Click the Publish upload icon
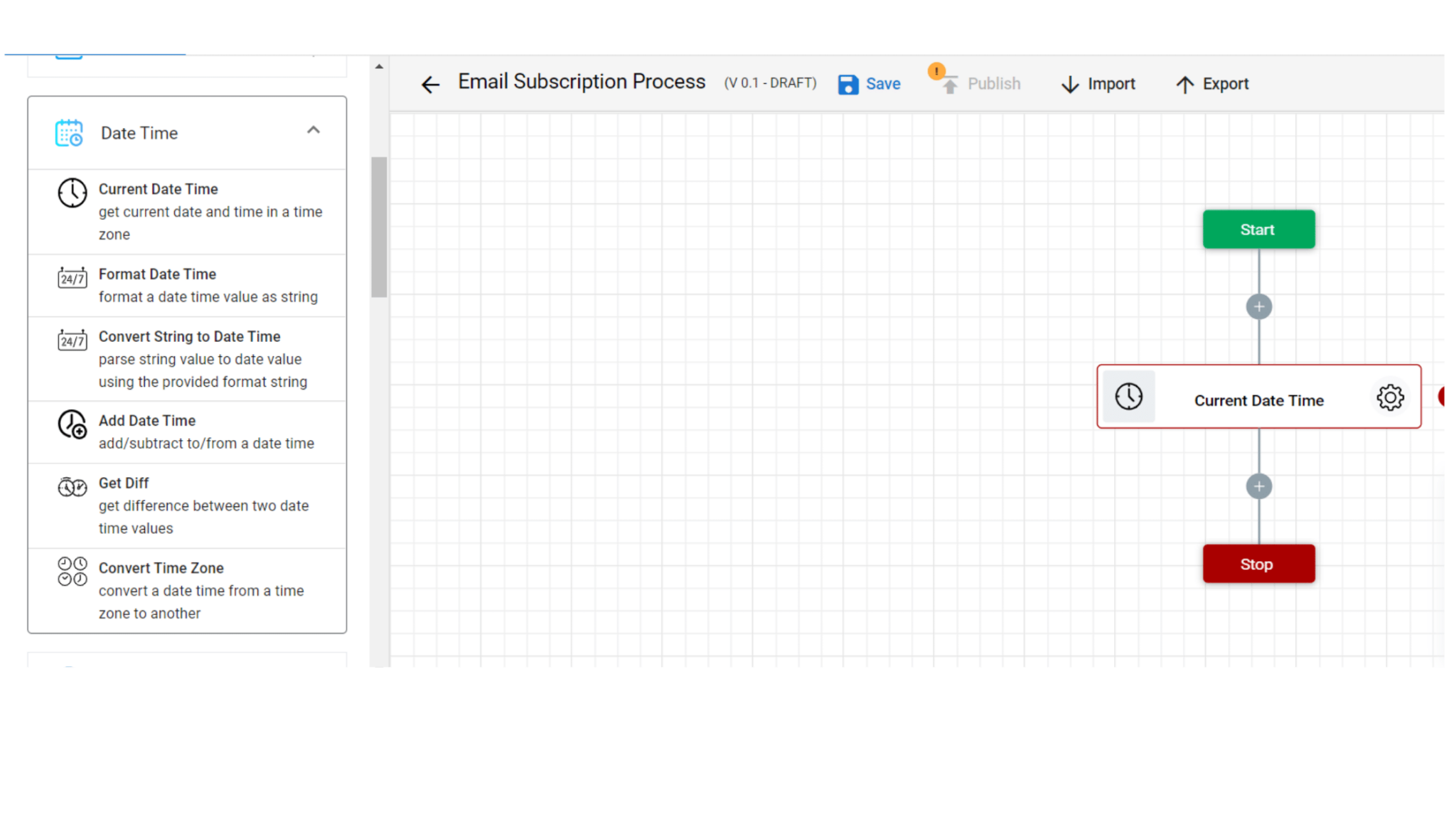 [950, 85]
